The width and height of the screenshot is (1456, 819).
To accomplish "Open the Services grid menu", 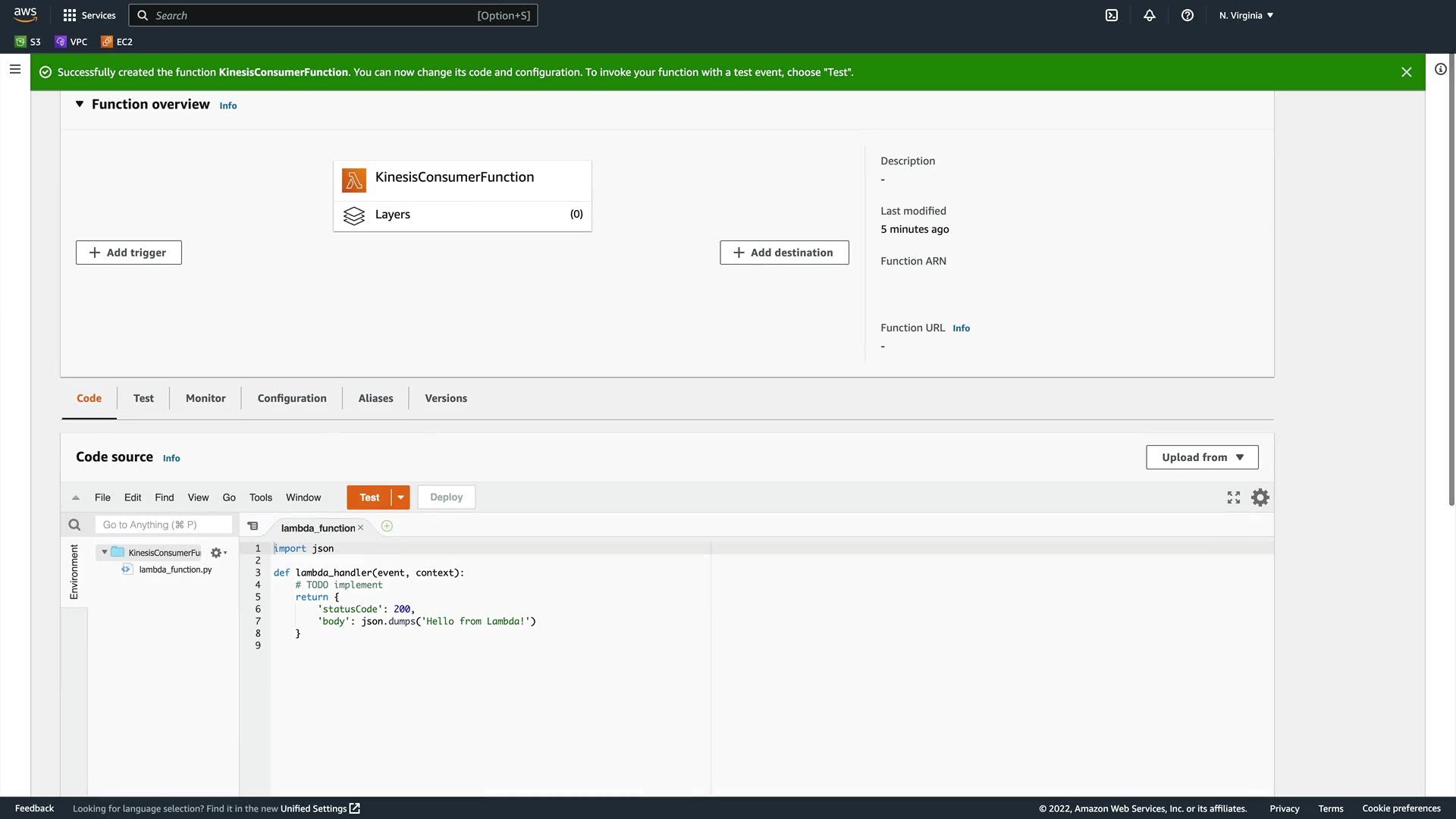I will click(89, 15).
